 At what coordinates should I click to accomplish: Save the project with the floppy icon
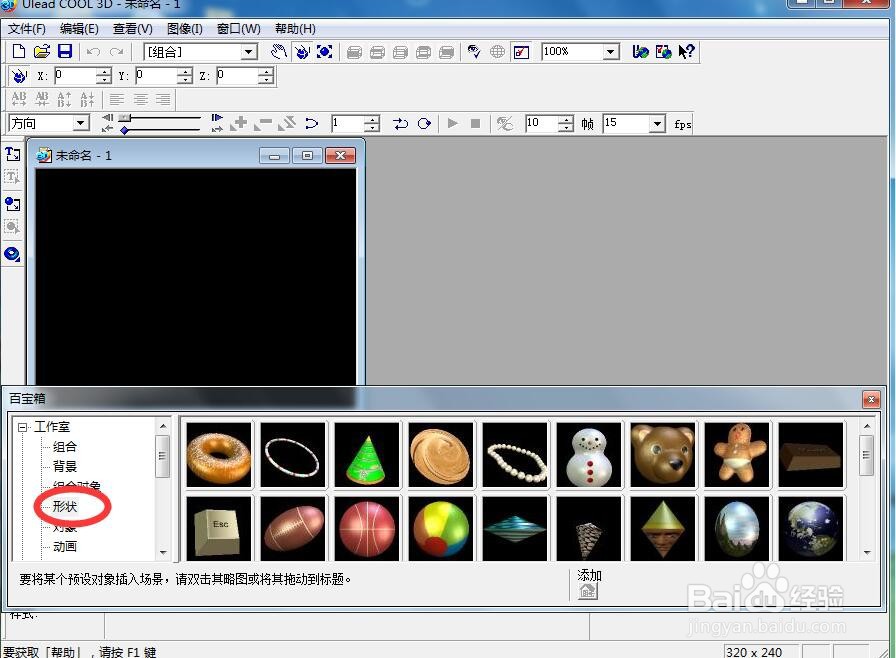coord(65,51)
